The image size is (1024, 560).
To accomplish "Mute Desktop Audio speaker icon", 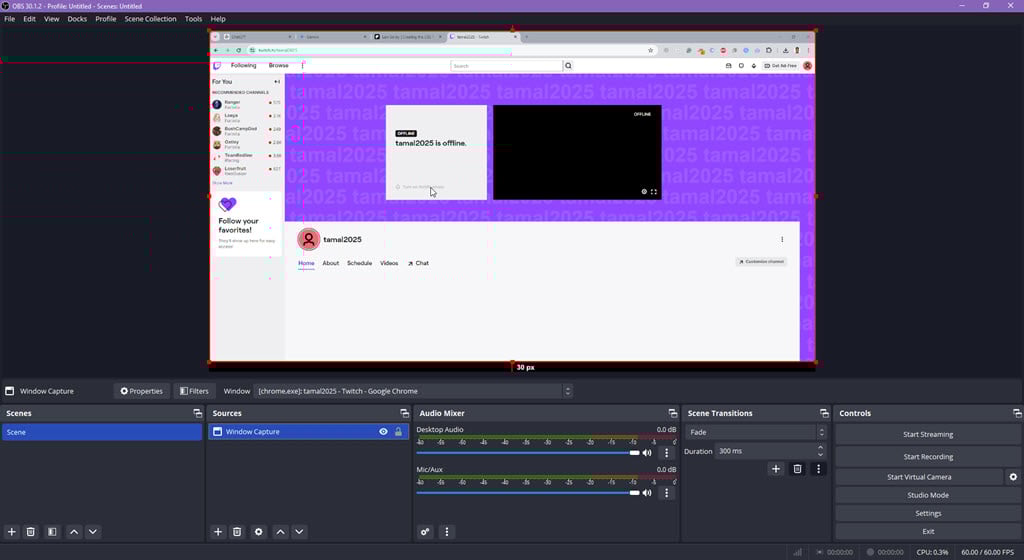I will coord(647,453).
